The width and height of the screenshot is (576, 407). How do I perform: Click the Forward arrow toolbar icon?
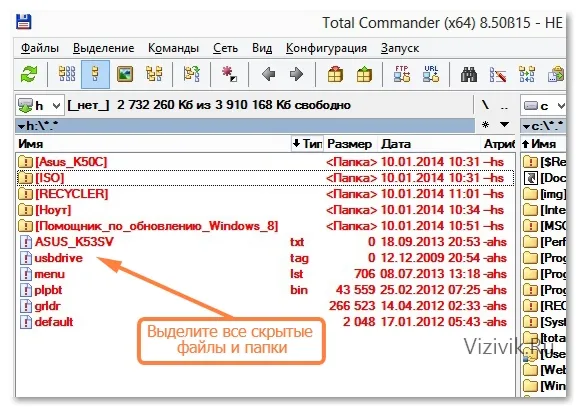[296, 75]
